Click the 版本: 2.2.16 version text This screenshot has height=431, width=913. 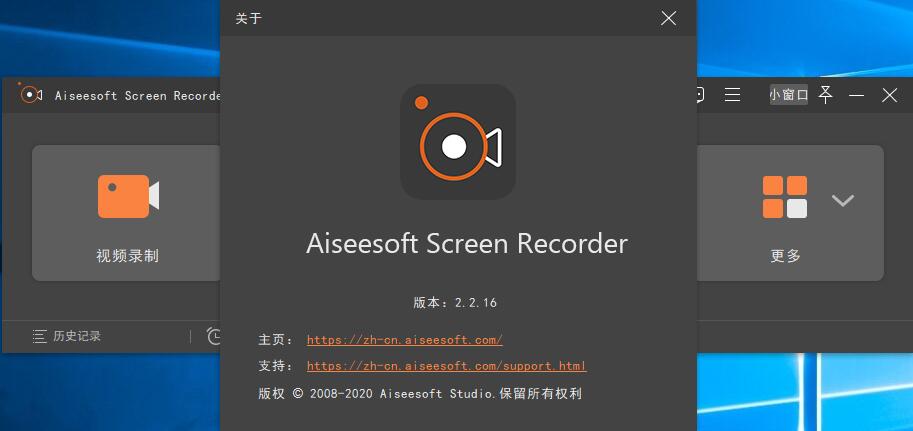tap(455, 303)
